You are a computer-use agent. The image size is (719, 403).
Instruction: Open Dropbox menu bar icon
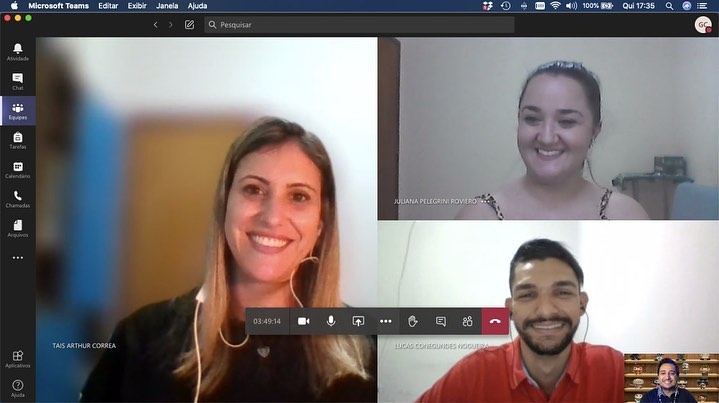[x=487, y=6]
